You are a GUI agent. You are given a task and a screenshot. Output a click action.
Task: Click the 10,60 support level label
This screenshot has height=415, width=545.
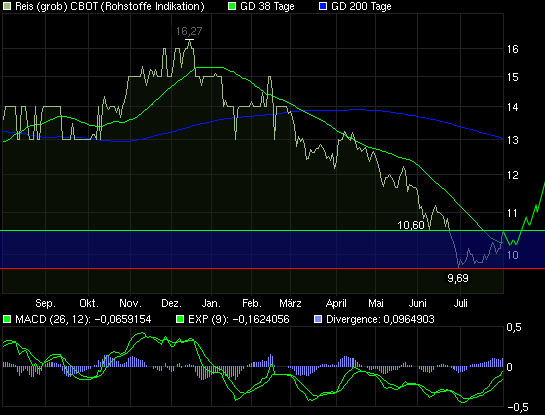(411, 225)
